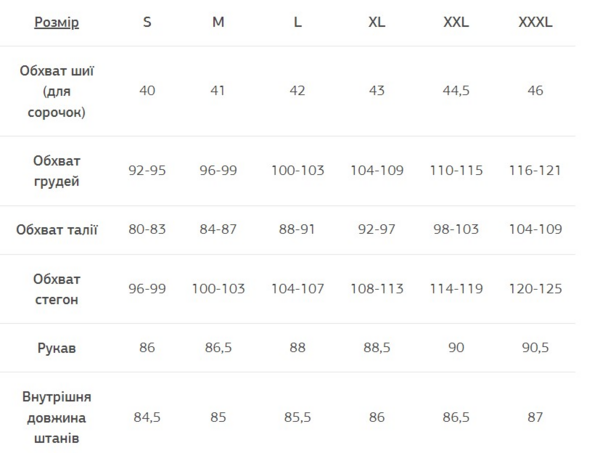This screenshot has width=600, height=453.
Task: Click the 116-121 chest value for XXXL
Action: 535,171
